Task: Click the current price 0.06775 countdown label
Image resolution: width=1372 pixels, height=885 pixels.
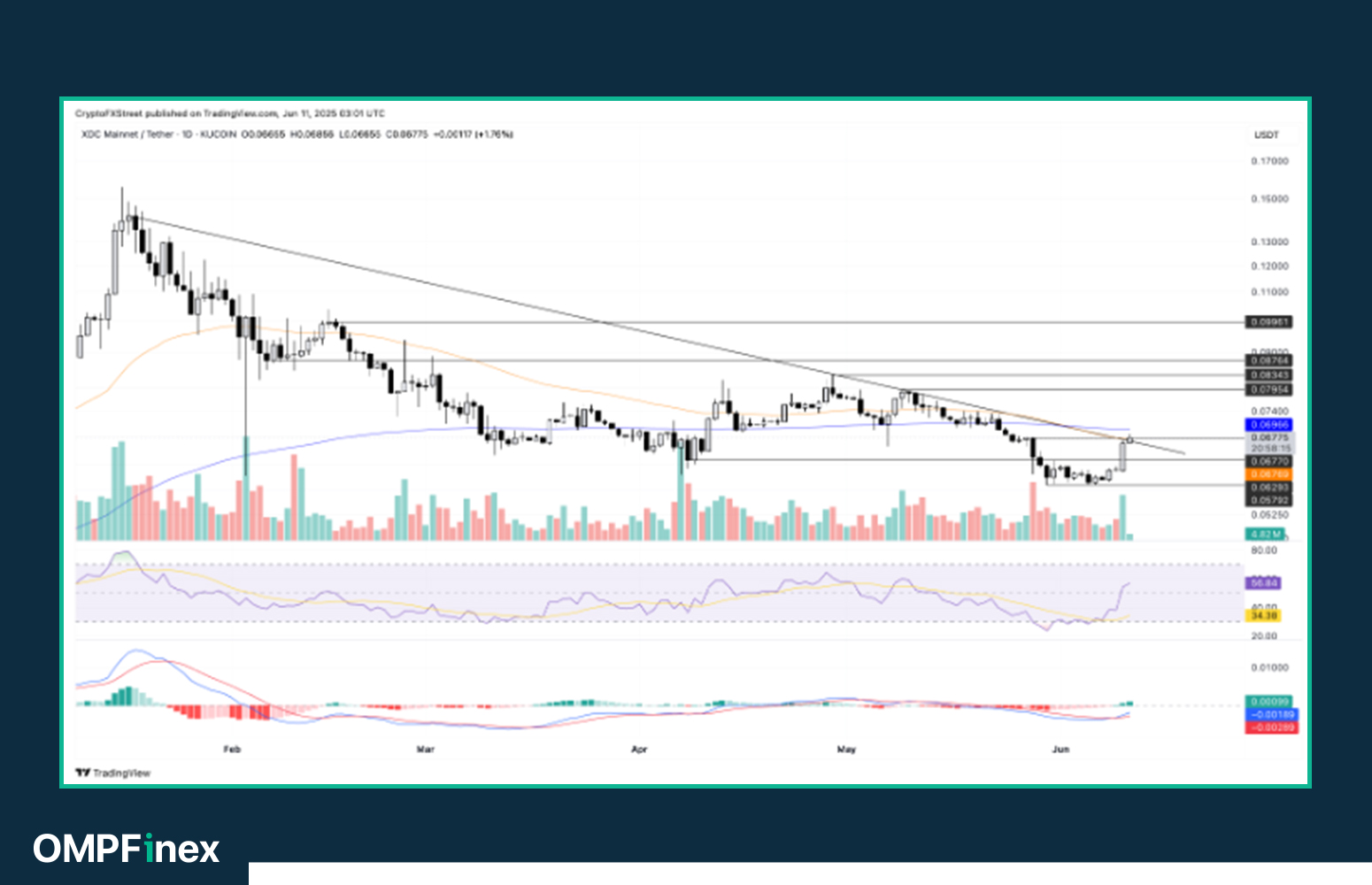Action: (1270, 443)
